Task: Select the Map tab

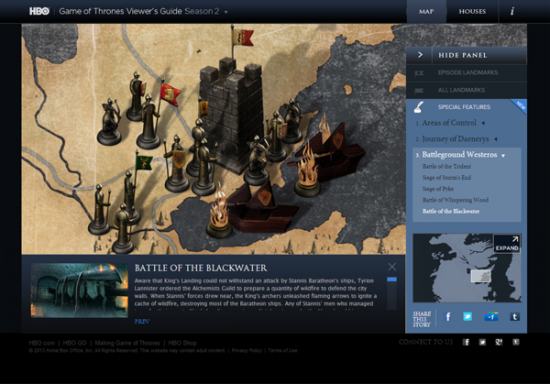Action: point(426,11)
